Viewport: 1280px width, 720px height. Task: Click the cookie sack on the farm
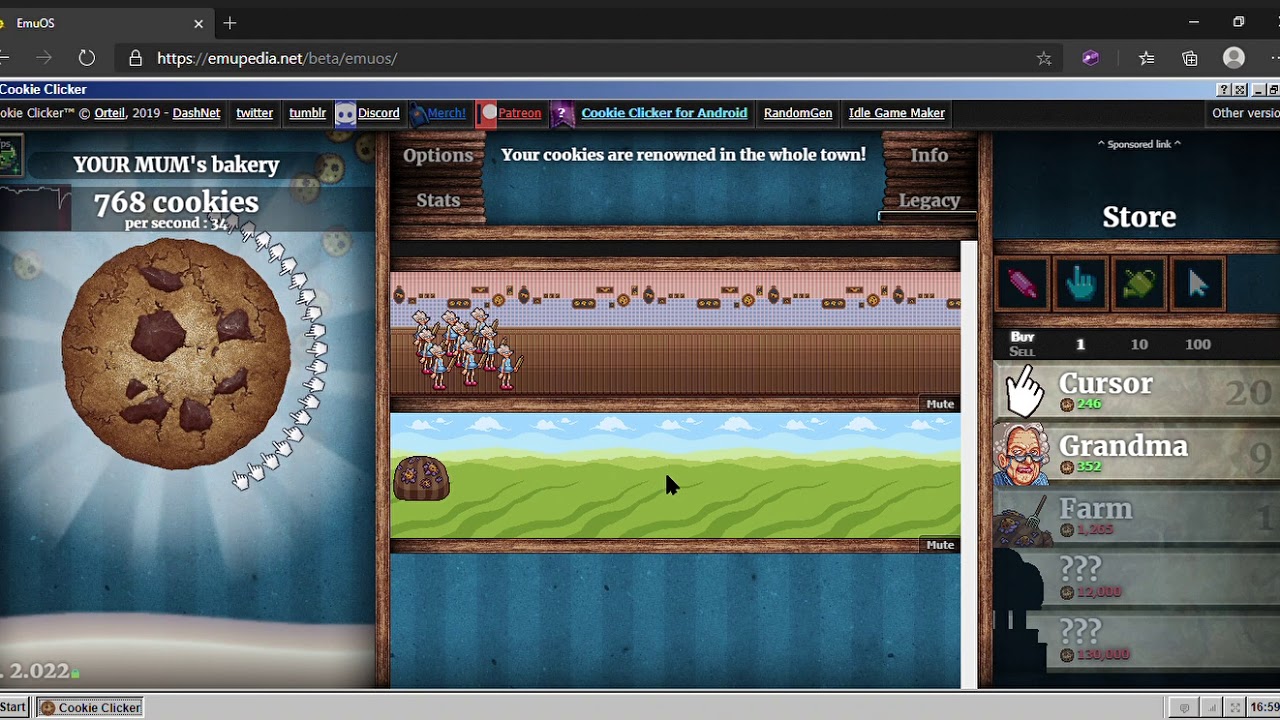point(421,478)
